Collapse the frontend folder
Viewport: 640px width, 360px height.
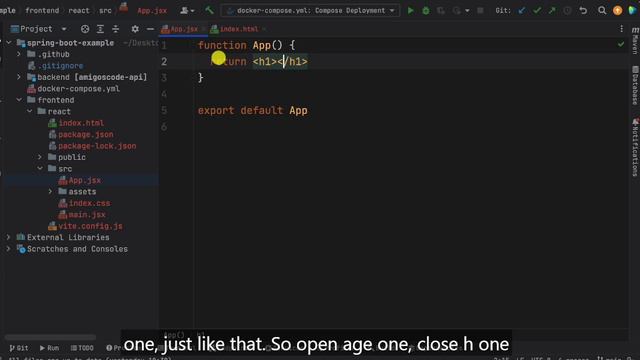click(19, 100)
